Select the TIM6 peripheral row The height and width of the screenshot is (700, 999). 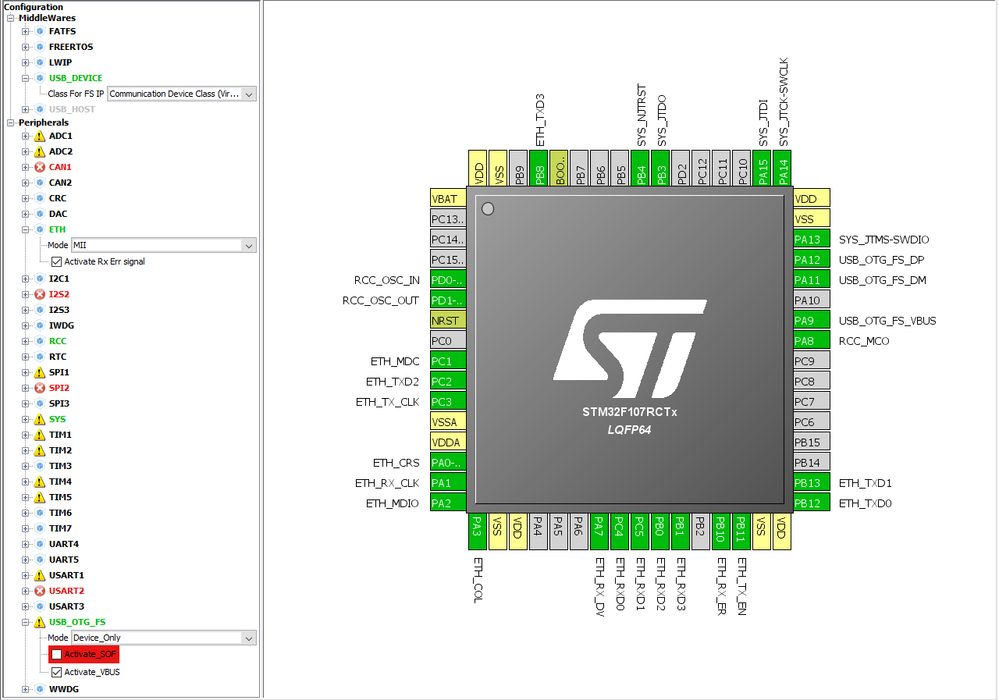pyautogui.click(x=61, y=513)
